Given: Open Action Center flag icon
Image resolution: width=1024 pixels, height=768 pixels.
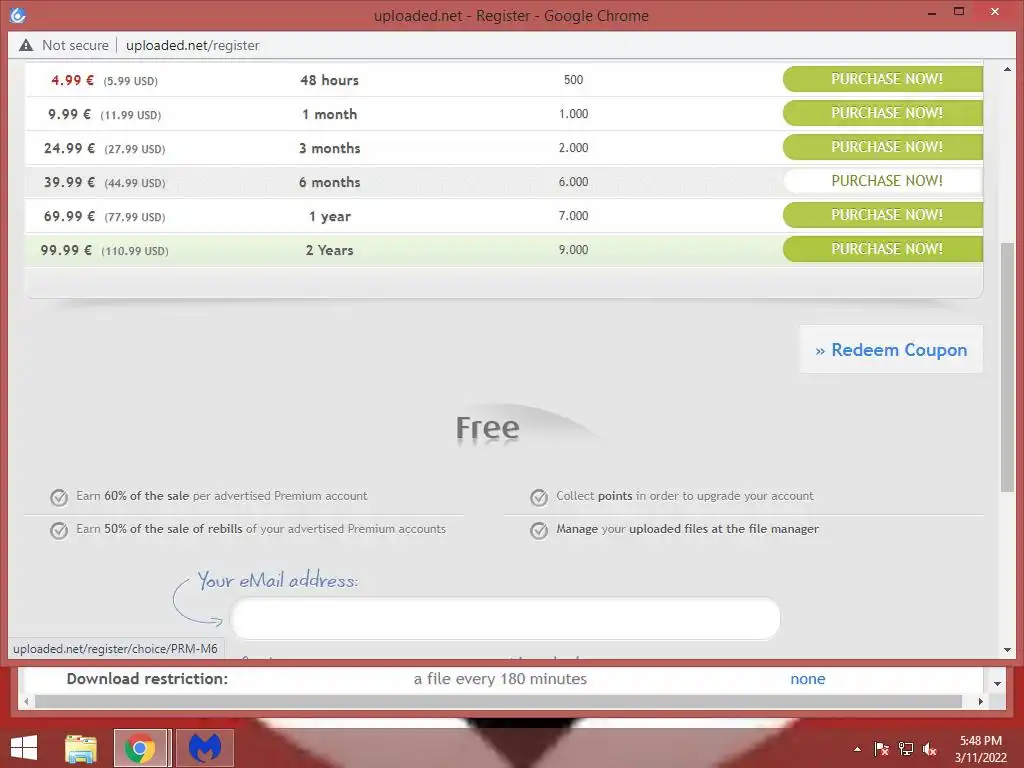Looking at the screenshot, I should (881, 749).
